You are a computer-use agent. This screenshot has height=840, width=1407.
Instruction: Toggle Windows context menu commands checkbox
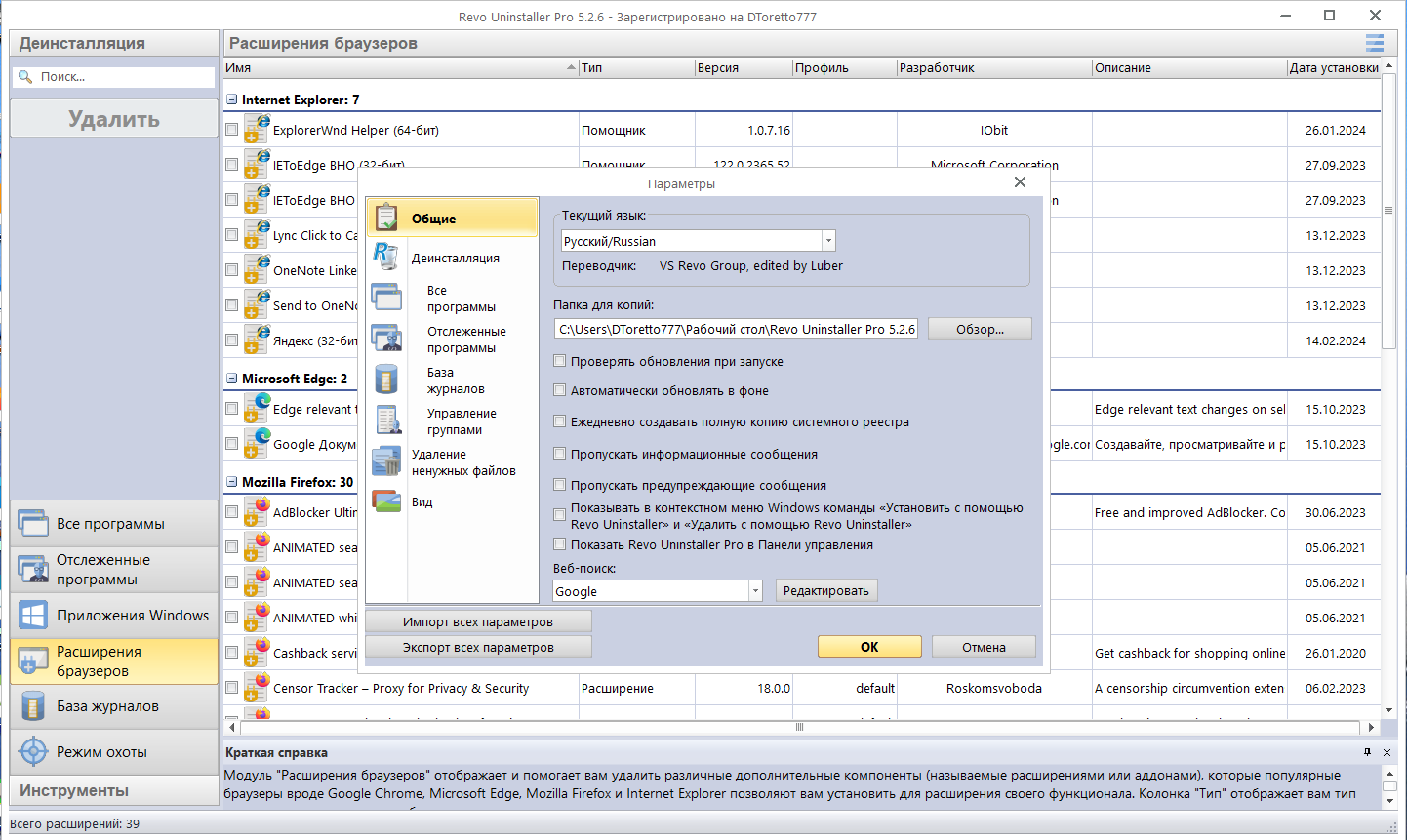point(560,515)
